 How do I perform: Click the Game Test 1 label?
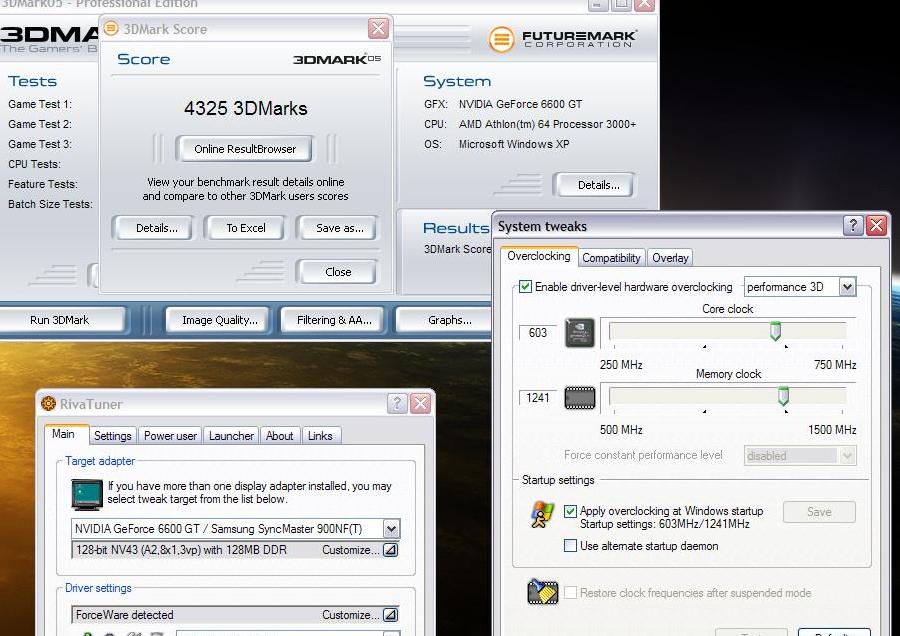(x=40, y=104)
